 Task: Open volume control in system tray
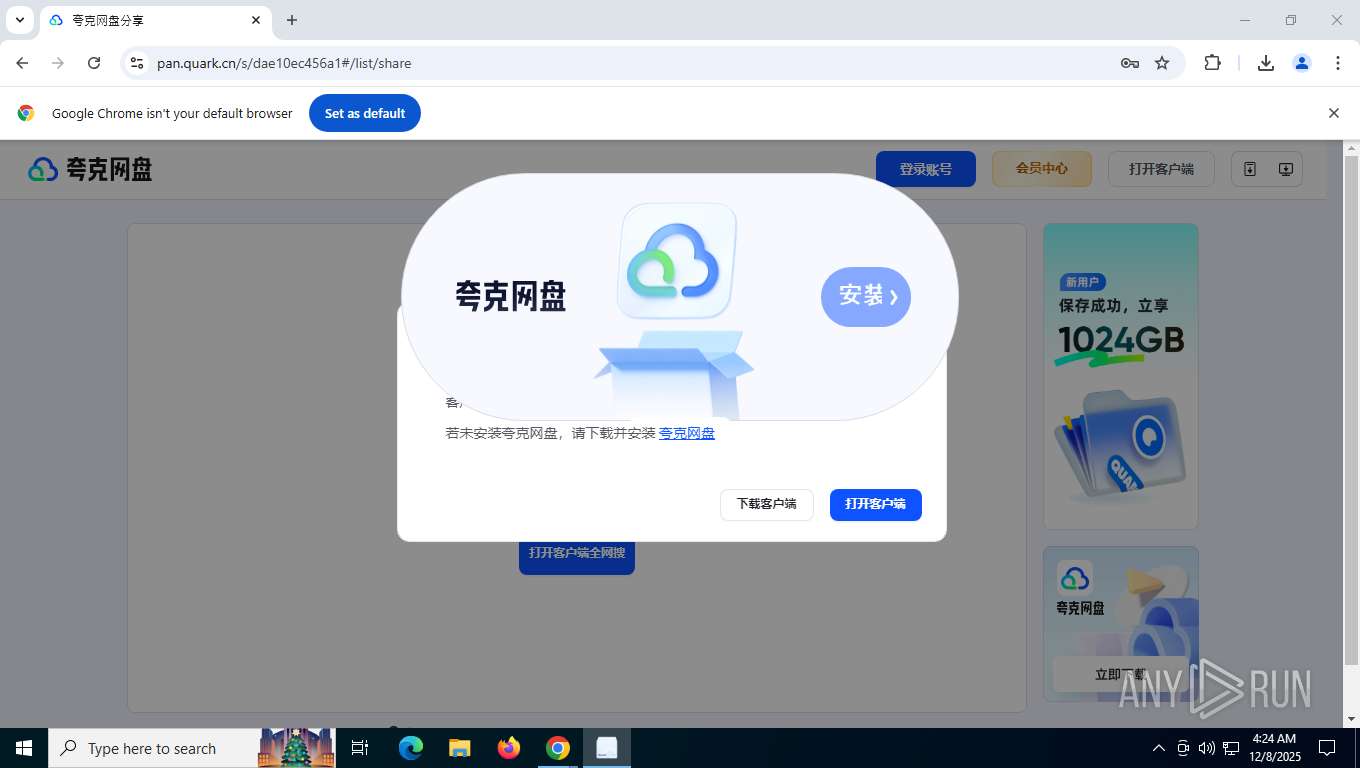pyautogui.click(x=1207, y=748)
